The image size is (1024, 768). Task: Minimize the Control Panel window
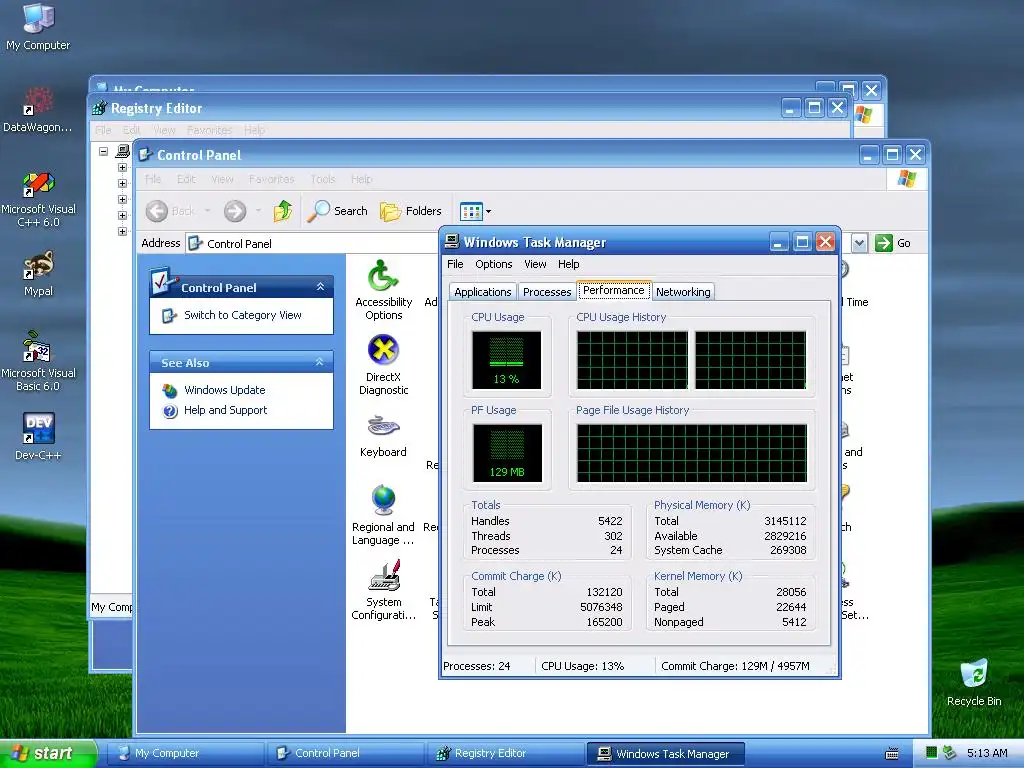(x=868, y=155)
